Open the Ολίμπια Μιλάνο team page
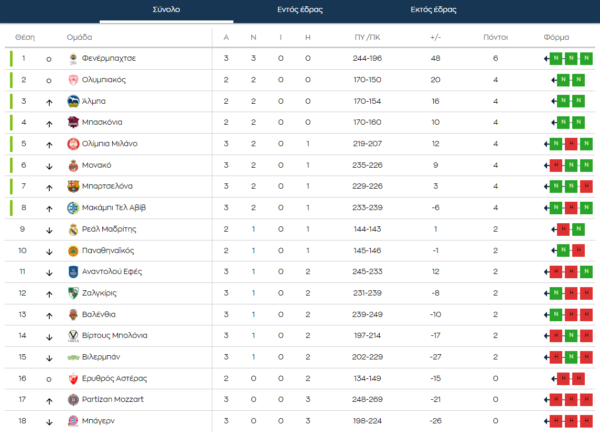Viewport: 600px width, 437px height. [110, 144]
